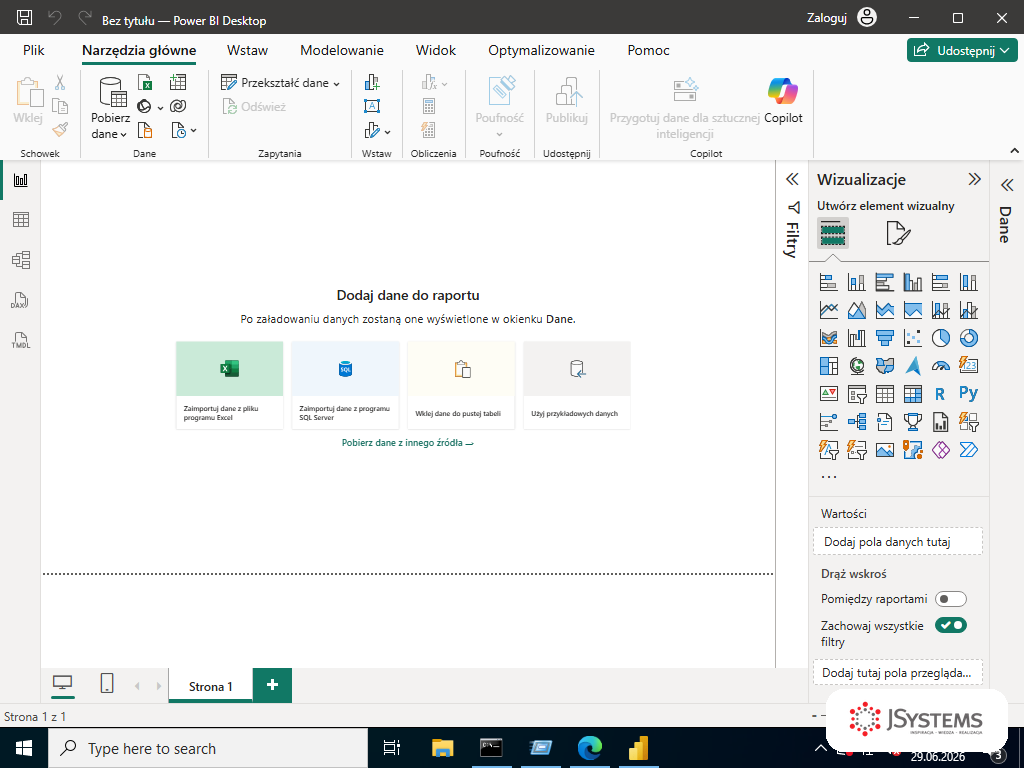1024x768 pixels.
Task: Select the Strona 1 page tab
Action: (x=210, y=686)
